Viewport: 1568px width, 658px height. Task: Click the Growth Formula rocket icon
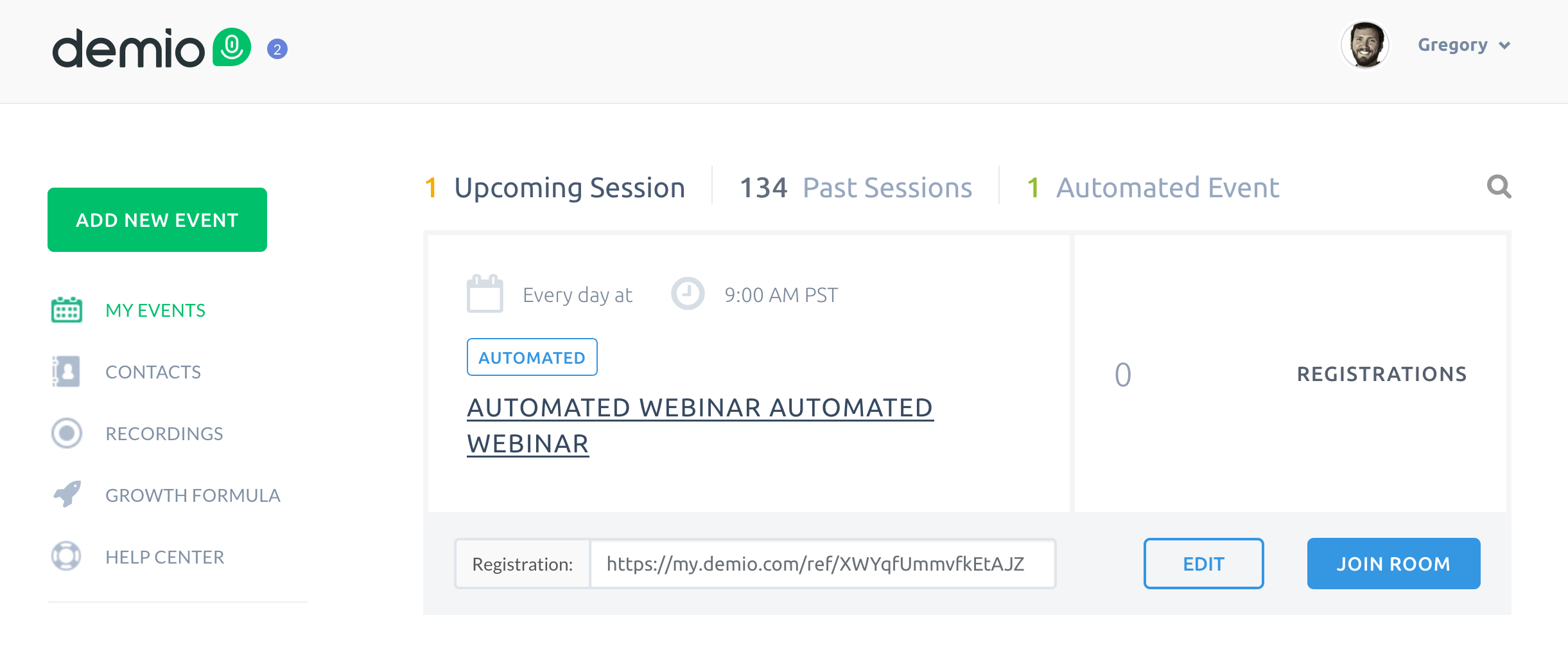point(65,494)
